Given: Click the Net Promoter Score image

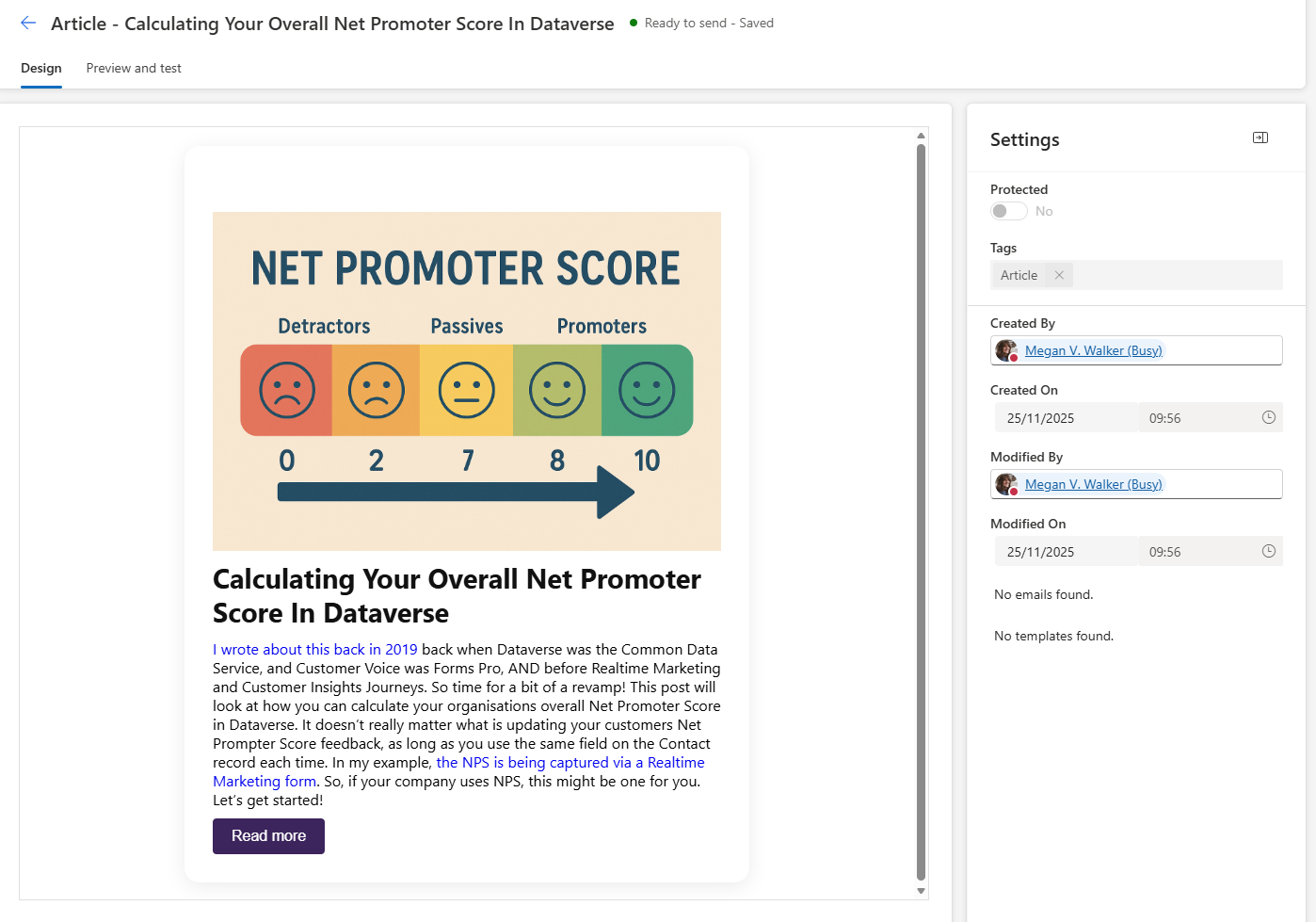Looking at the screenshot, I should pos(467,380).
